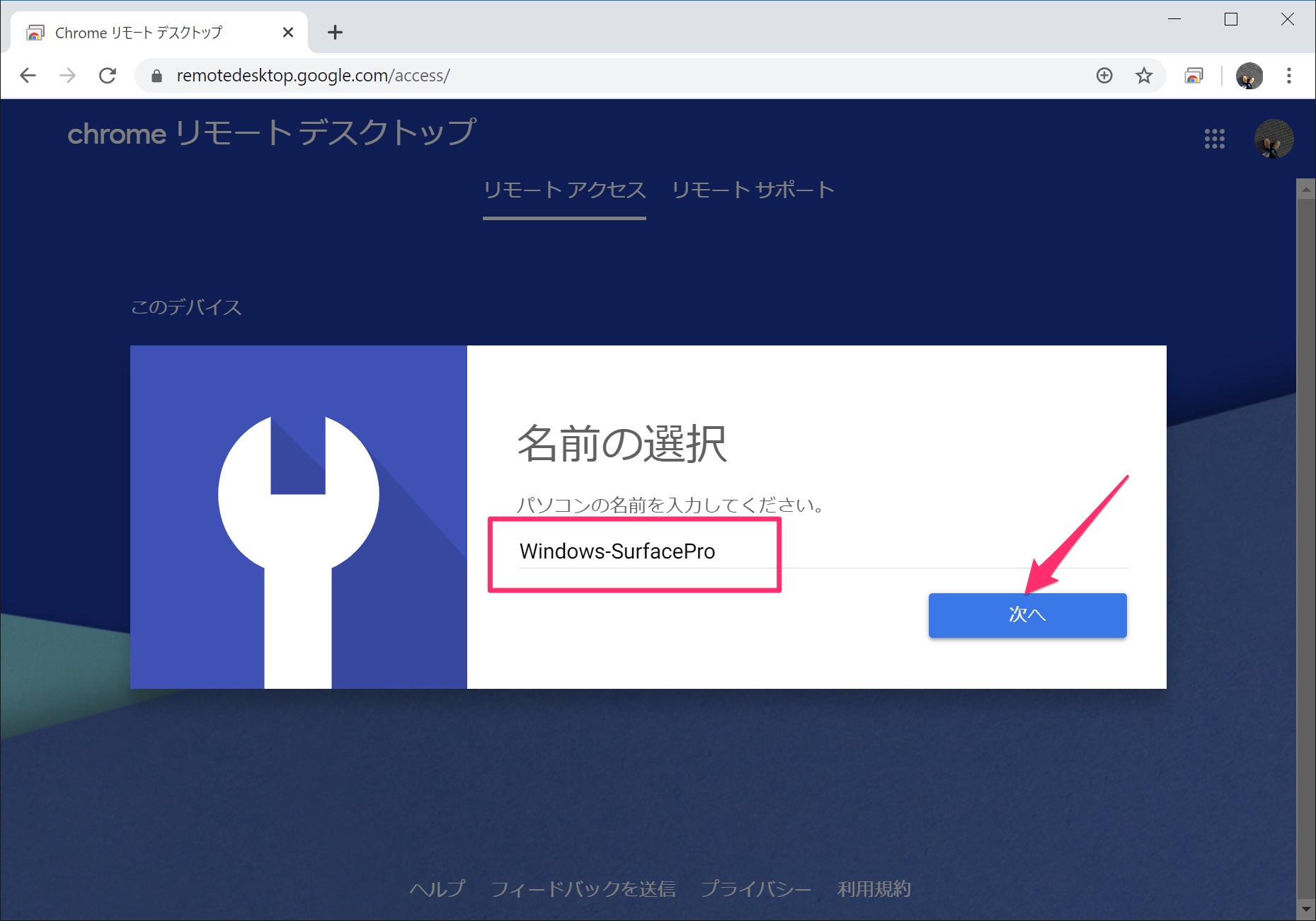This screenshot has height=921, width=1316.
Task: Click the install app plus icon in address bar
Action: (x=1104, y=75)
